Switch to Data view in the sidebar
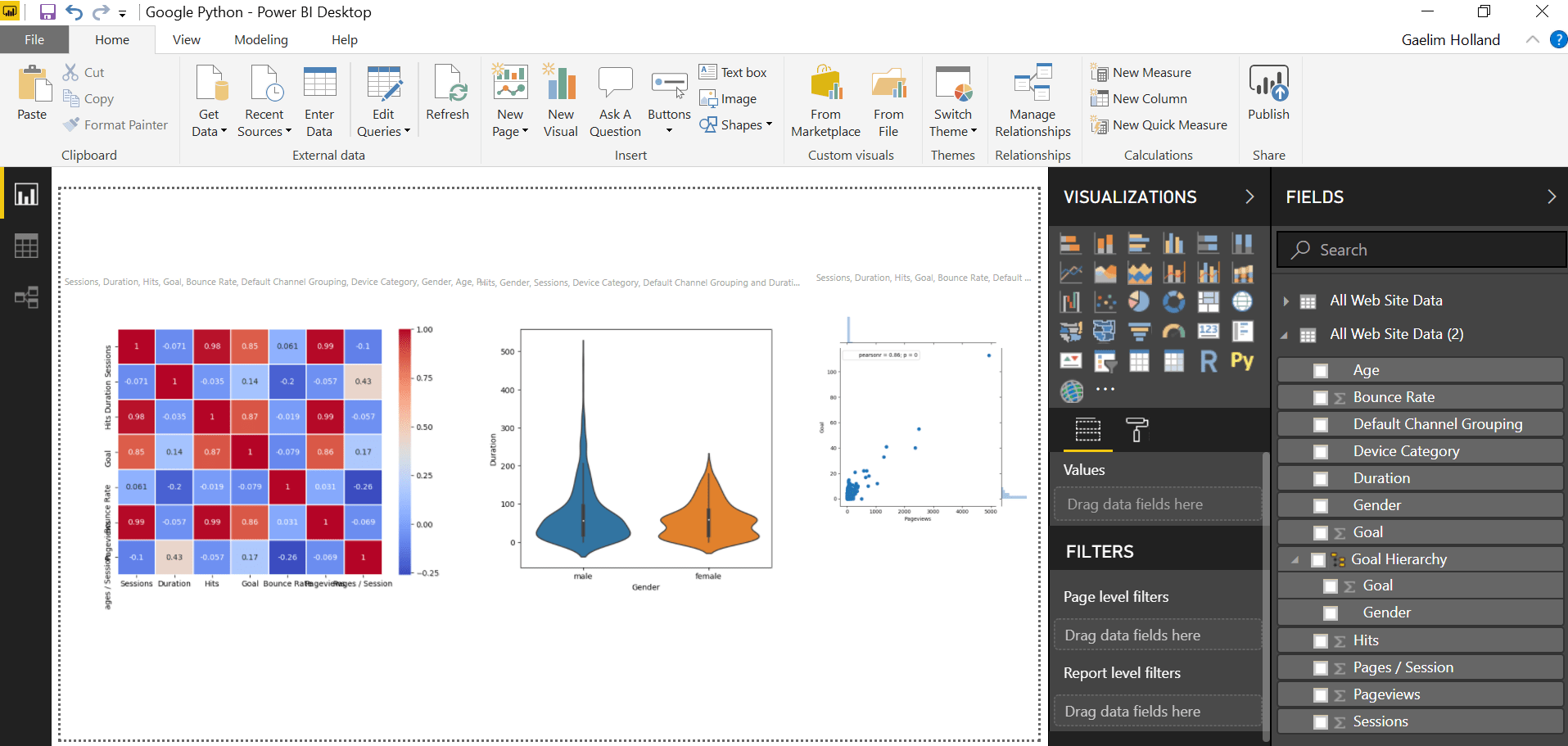Image resolution: width=1568 pixels, height=746 pixels. [x=26, y=246]
